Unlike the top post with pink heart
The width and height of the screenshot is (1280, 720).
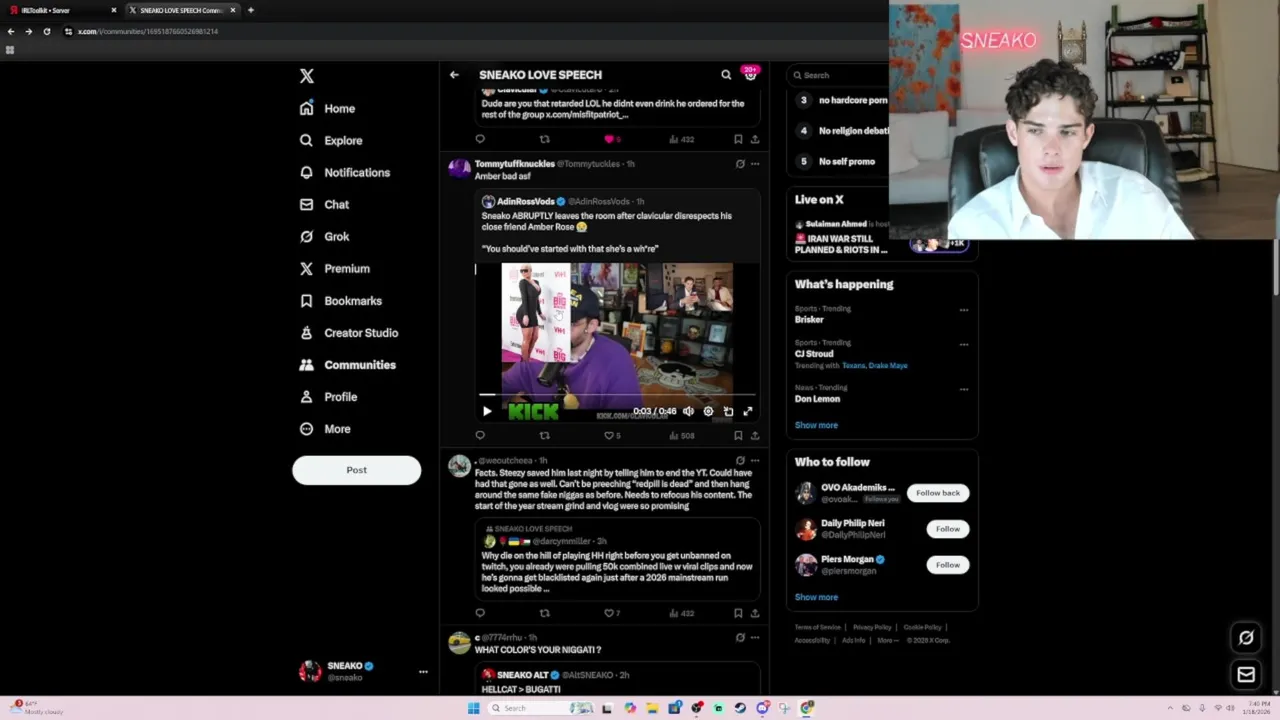pyautogui.click(x=612, y=139)
